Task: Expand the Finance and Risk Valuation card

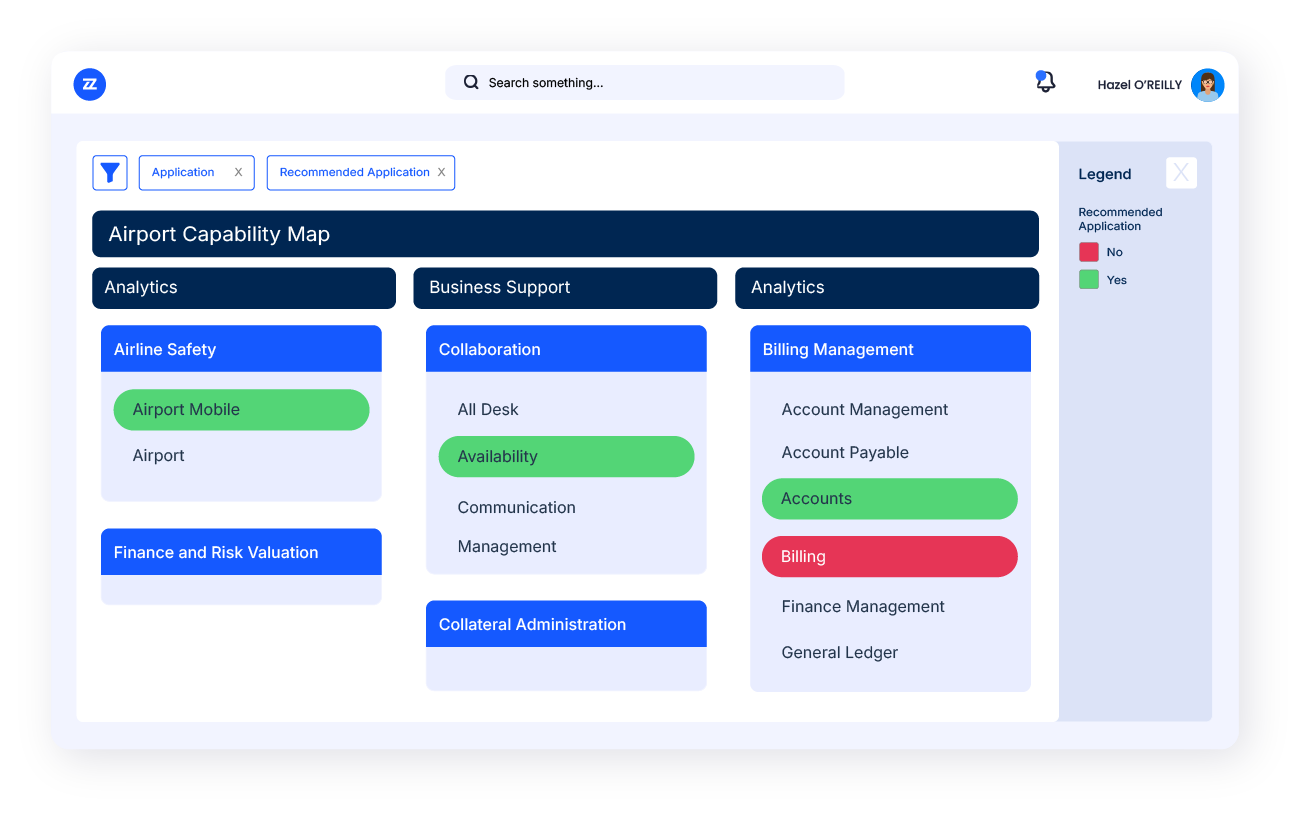Action: (241, 552)
